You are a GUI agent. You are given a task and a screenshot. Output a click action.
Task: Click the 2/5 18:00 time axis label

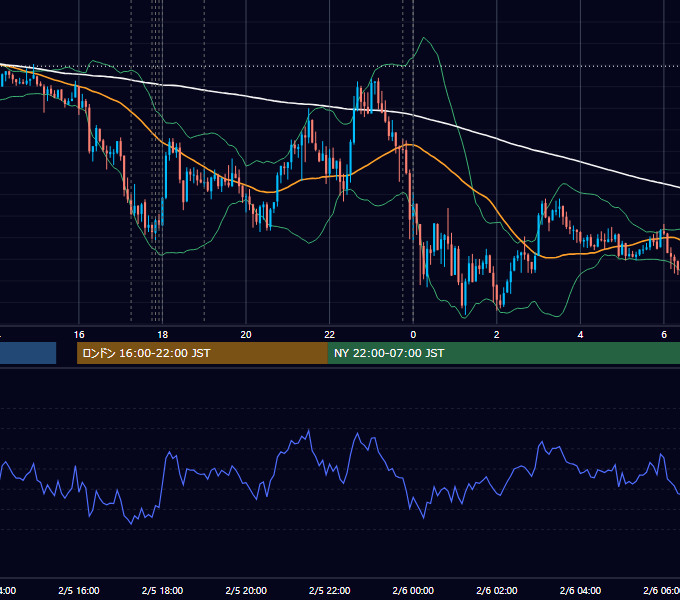click(163, 590)
